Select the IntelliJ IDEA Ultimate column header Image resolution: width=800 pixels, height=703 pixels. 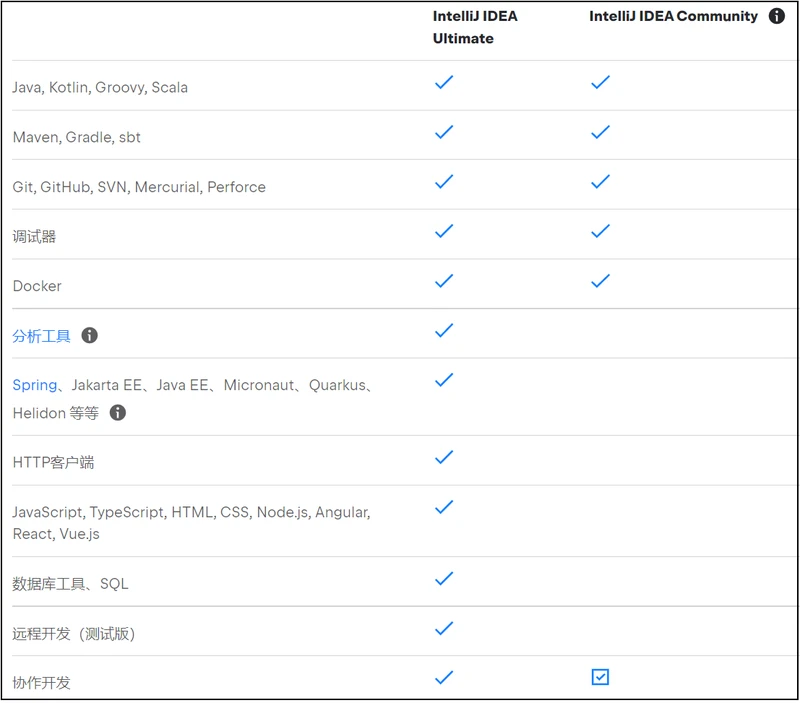coord(475,27)
